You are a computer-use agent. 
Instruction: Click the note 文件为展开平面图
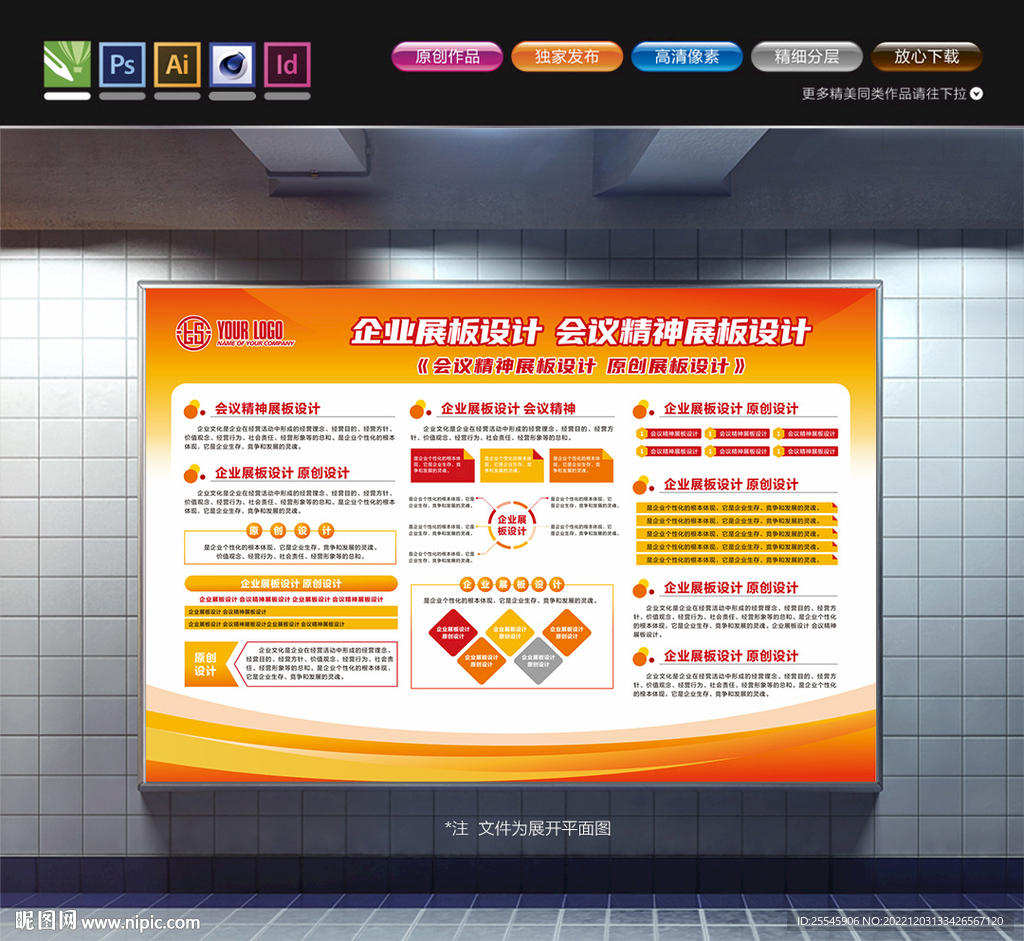pos(545,829)
